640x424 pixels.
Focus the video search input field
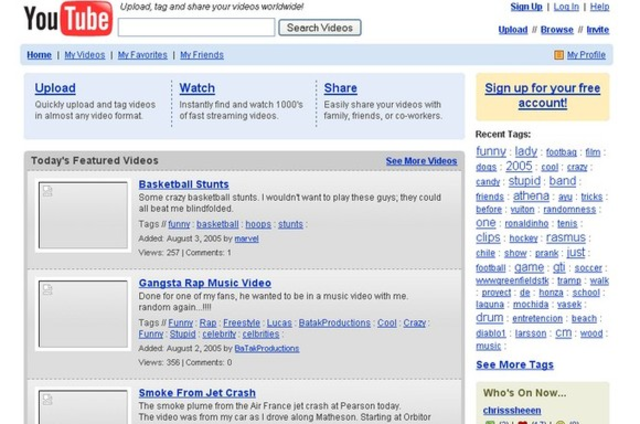pos(196,27)
